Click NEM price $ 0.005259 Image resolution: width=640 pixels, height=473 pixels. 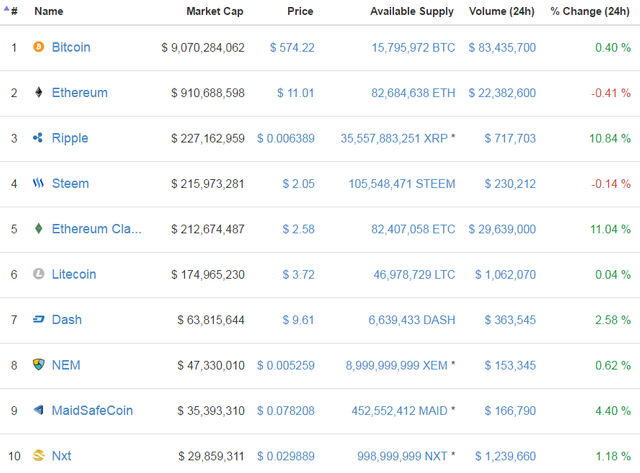coord(286,365)
